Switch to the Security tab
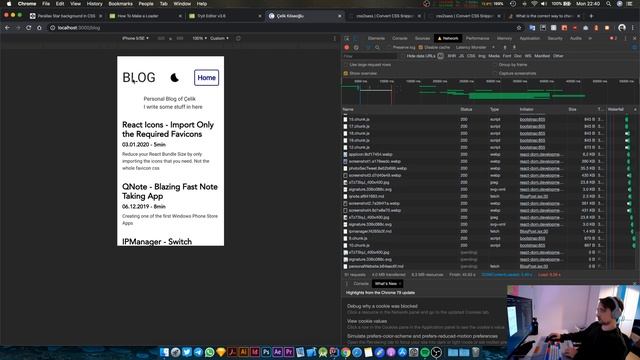The width and height of the screenshot is (640, 360). coord(555,38)
